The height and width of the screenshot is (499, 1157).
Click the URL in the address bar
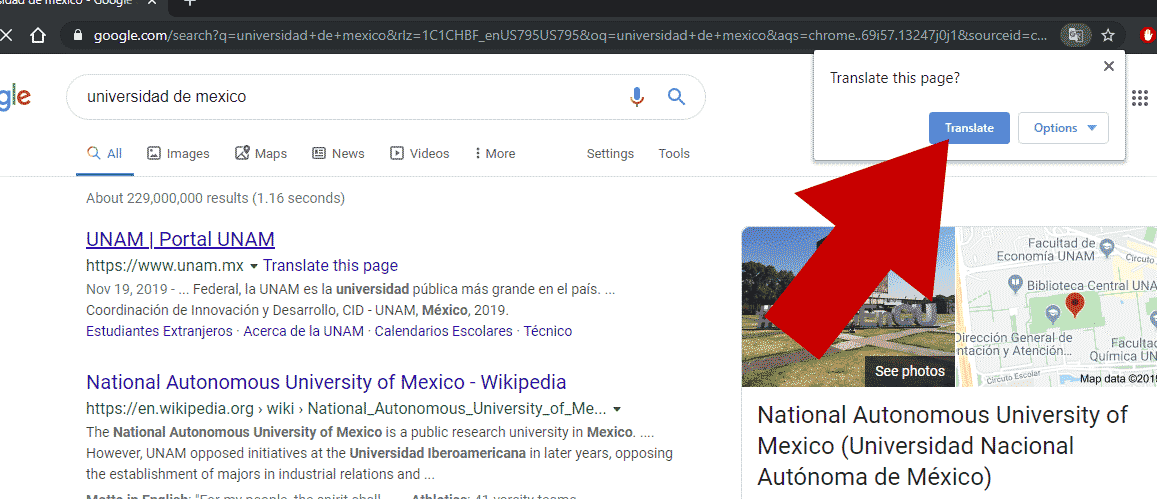pos(570,35)
